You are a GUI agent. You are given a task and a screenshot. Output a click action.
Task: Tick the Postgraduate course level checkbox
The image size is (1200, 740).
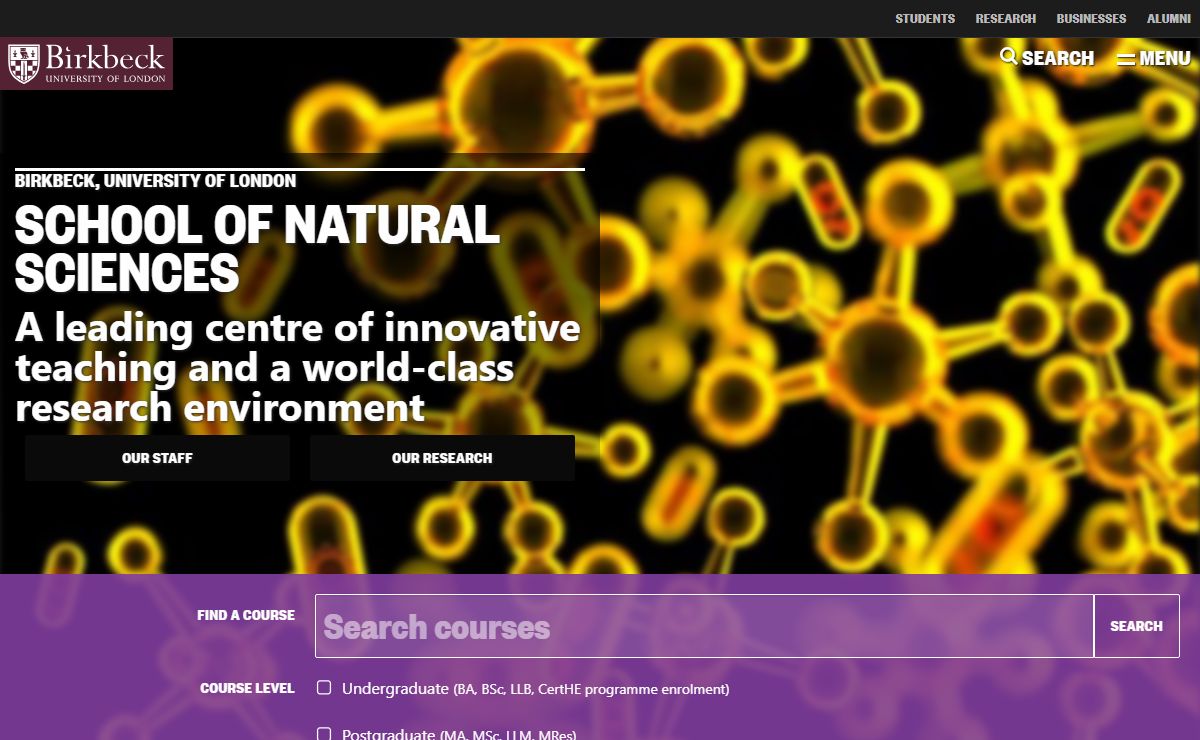[x=324, y=734]
